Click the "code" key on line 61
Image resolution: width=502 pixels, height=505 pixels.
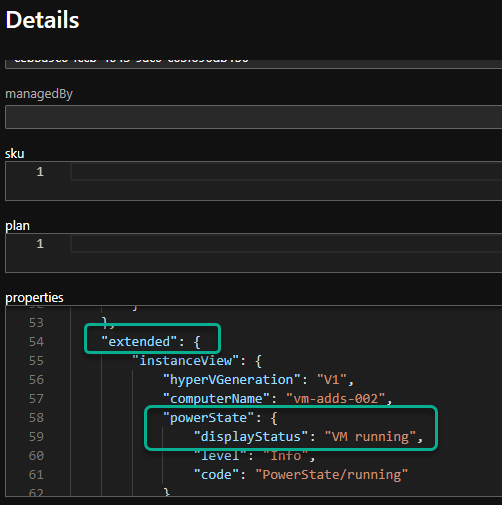click(x=216, y=475)
